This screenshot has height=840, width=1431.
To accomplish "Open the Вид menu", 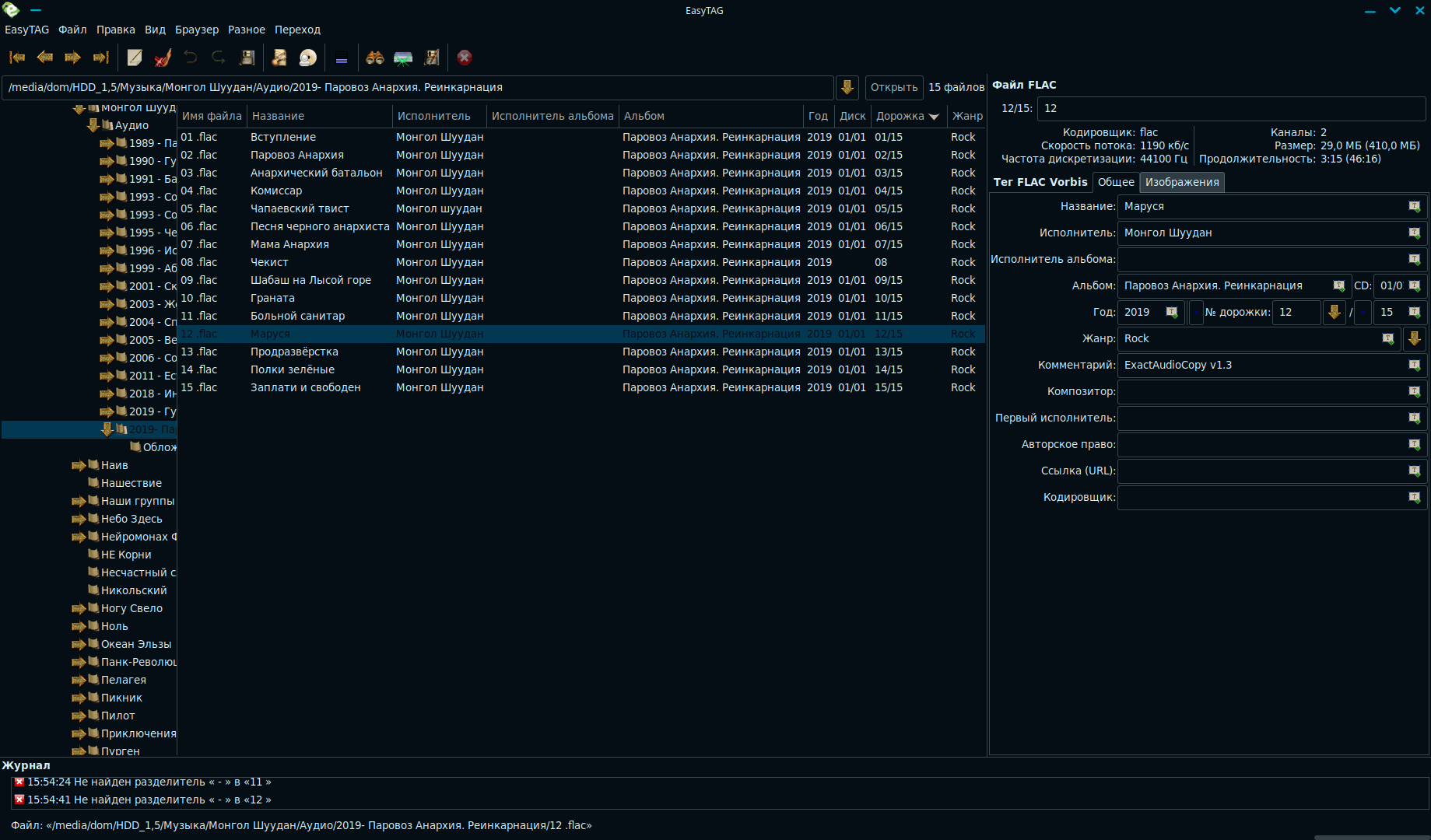I will point(155,30).
